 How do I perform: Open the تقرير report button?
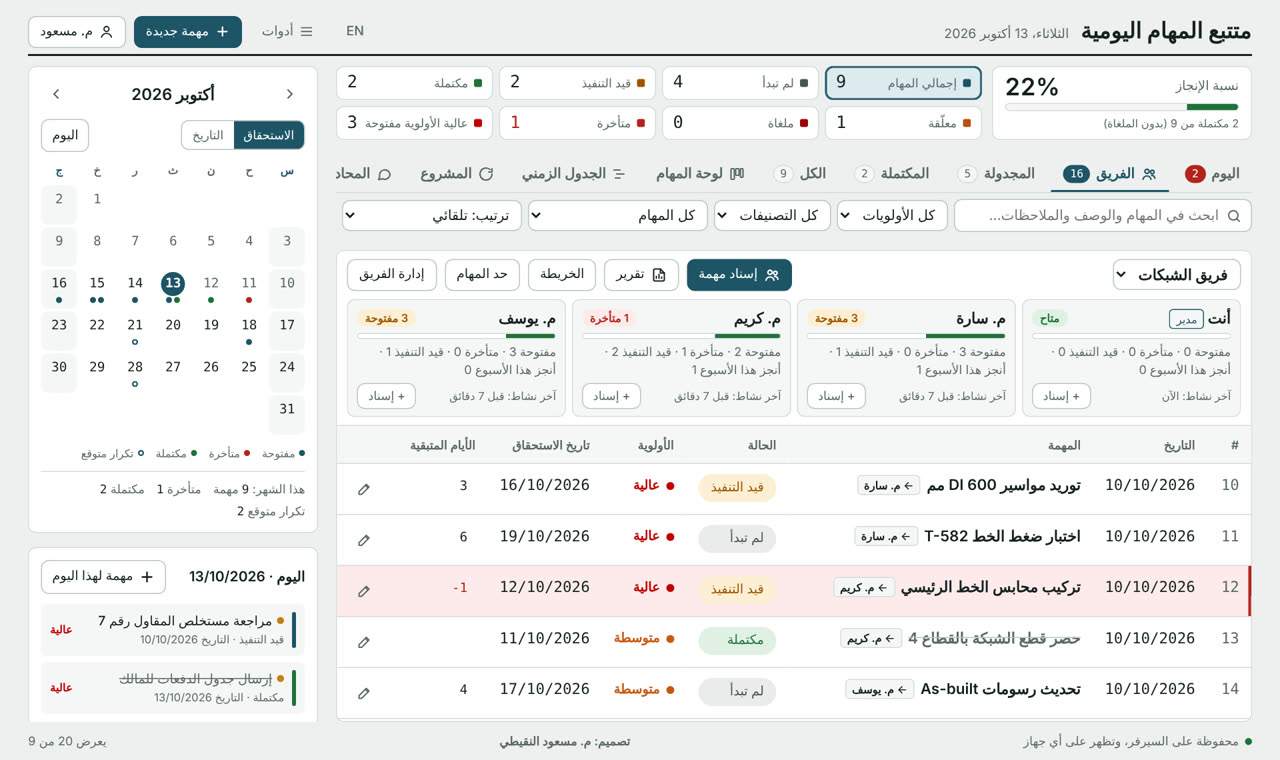click(x=641, y=275)
